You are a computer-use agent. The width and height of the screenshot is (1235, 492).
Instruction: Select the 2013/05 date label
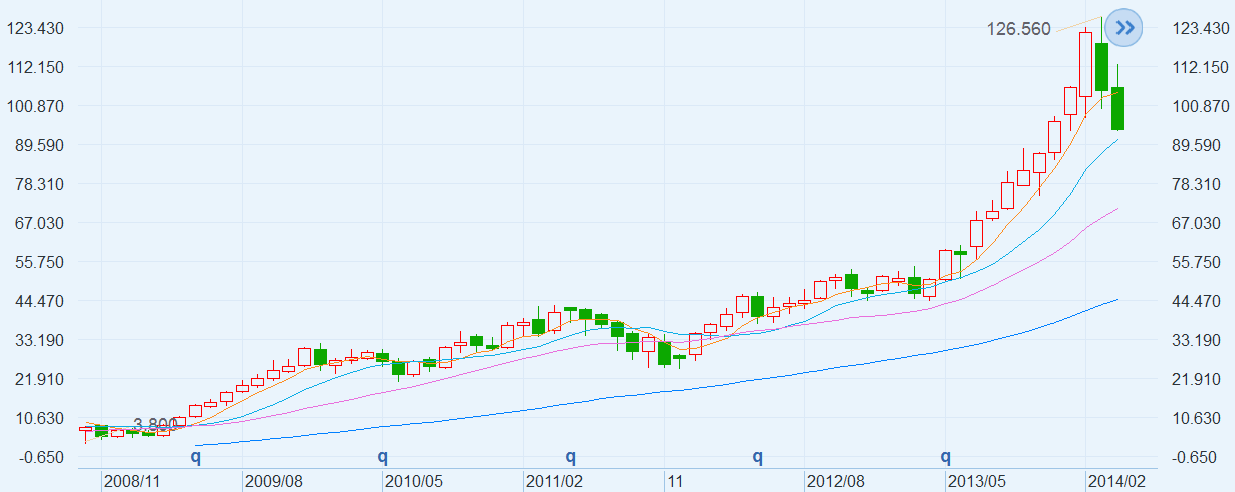(977, 481)
